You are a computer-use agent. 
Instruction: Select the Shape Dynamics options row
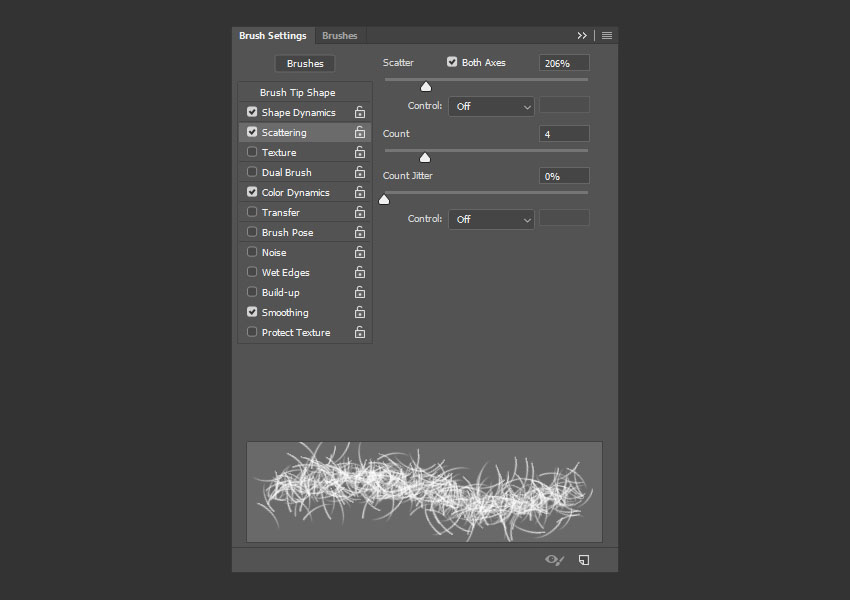[305, 112]
